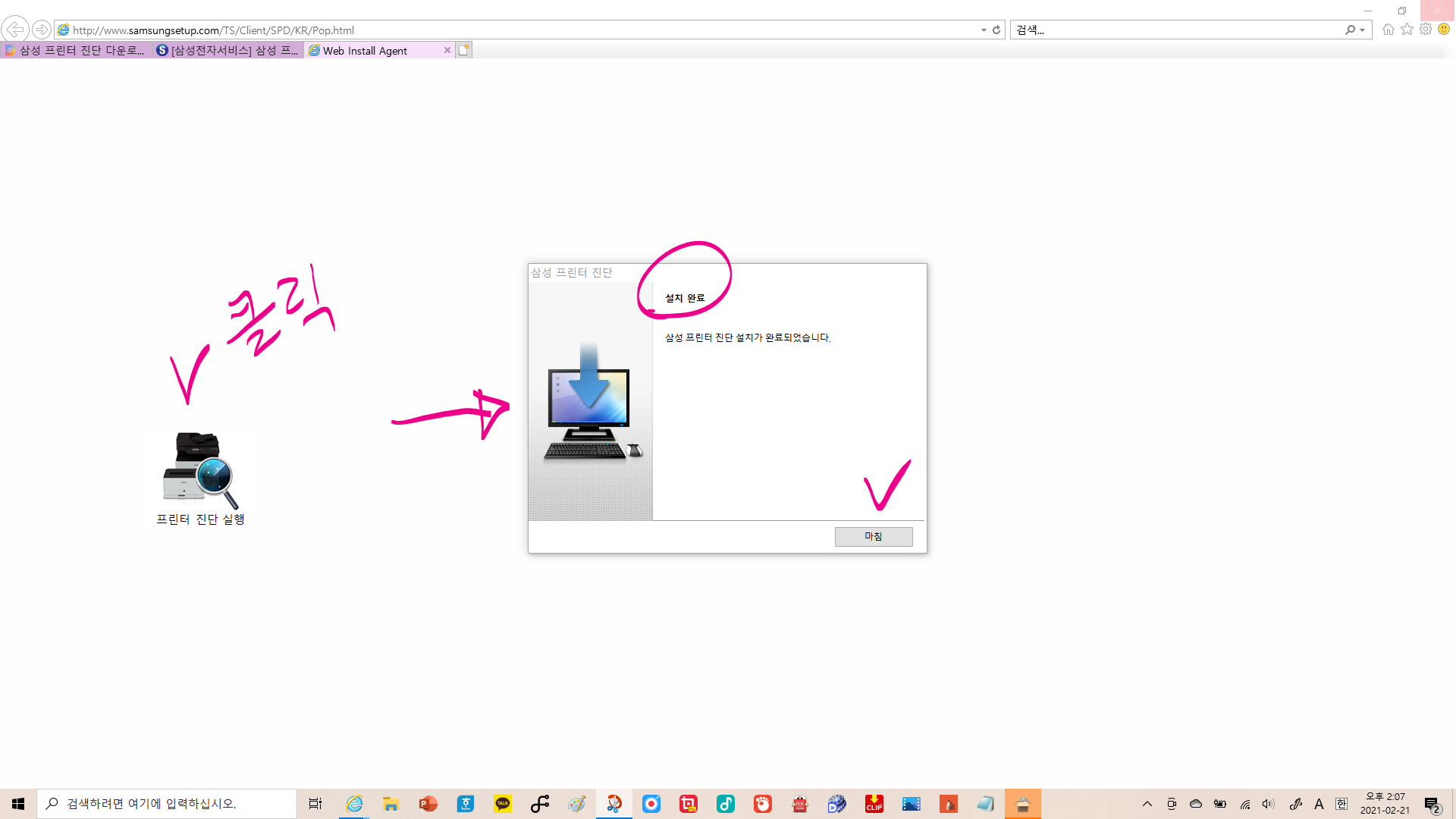
Task: Open the Photos app taskbar icon
Action: [x=912, y=804]
